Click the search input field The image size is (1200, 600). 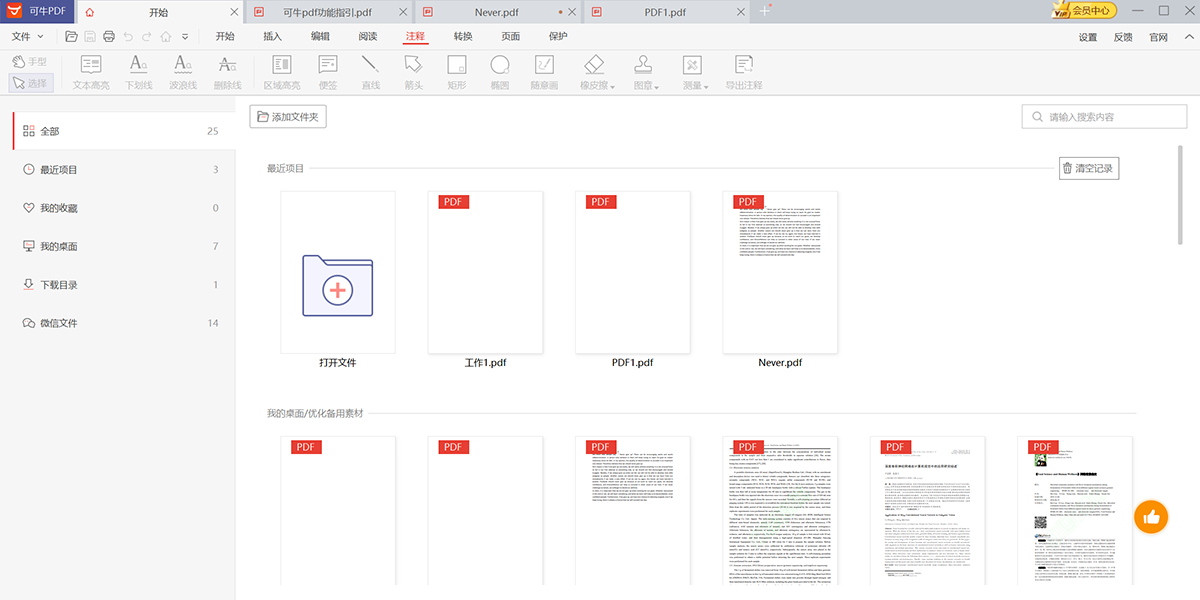pyautogui.click(x=1104, y=116)
